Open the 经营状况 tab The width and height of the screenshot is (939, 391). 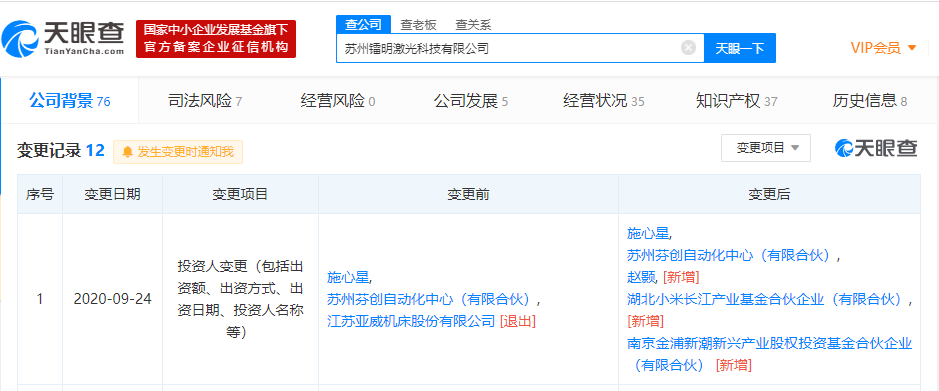[x=604, y=101]
